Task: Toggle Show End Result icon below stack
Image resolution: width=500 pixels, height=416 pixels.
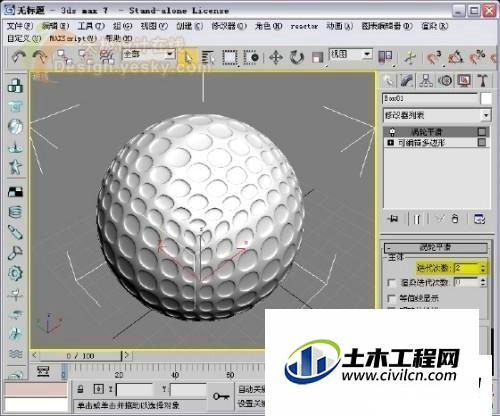Action: pos(417,219)
